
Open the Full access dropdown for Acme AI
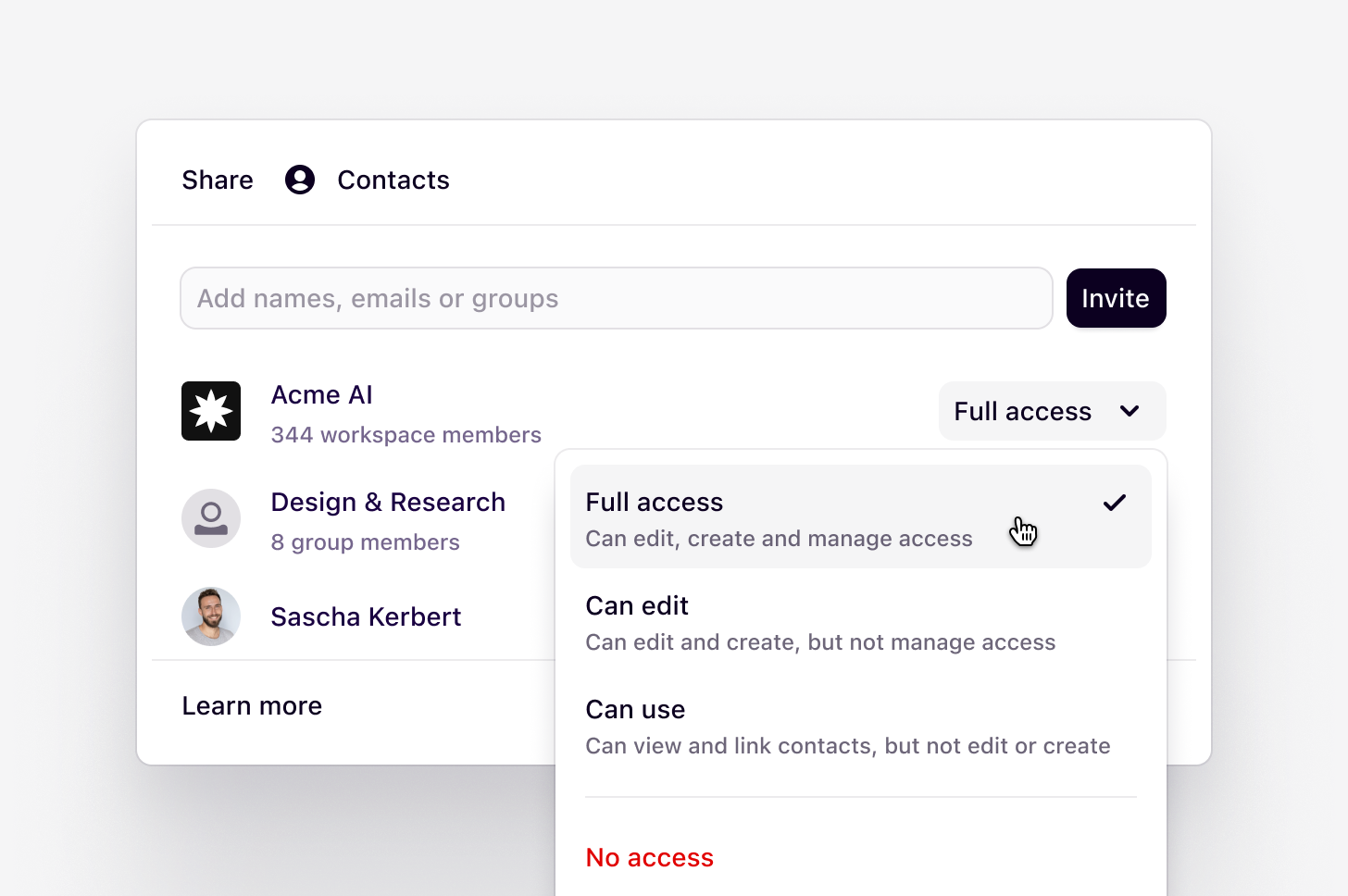click(x=1053, y=411)
